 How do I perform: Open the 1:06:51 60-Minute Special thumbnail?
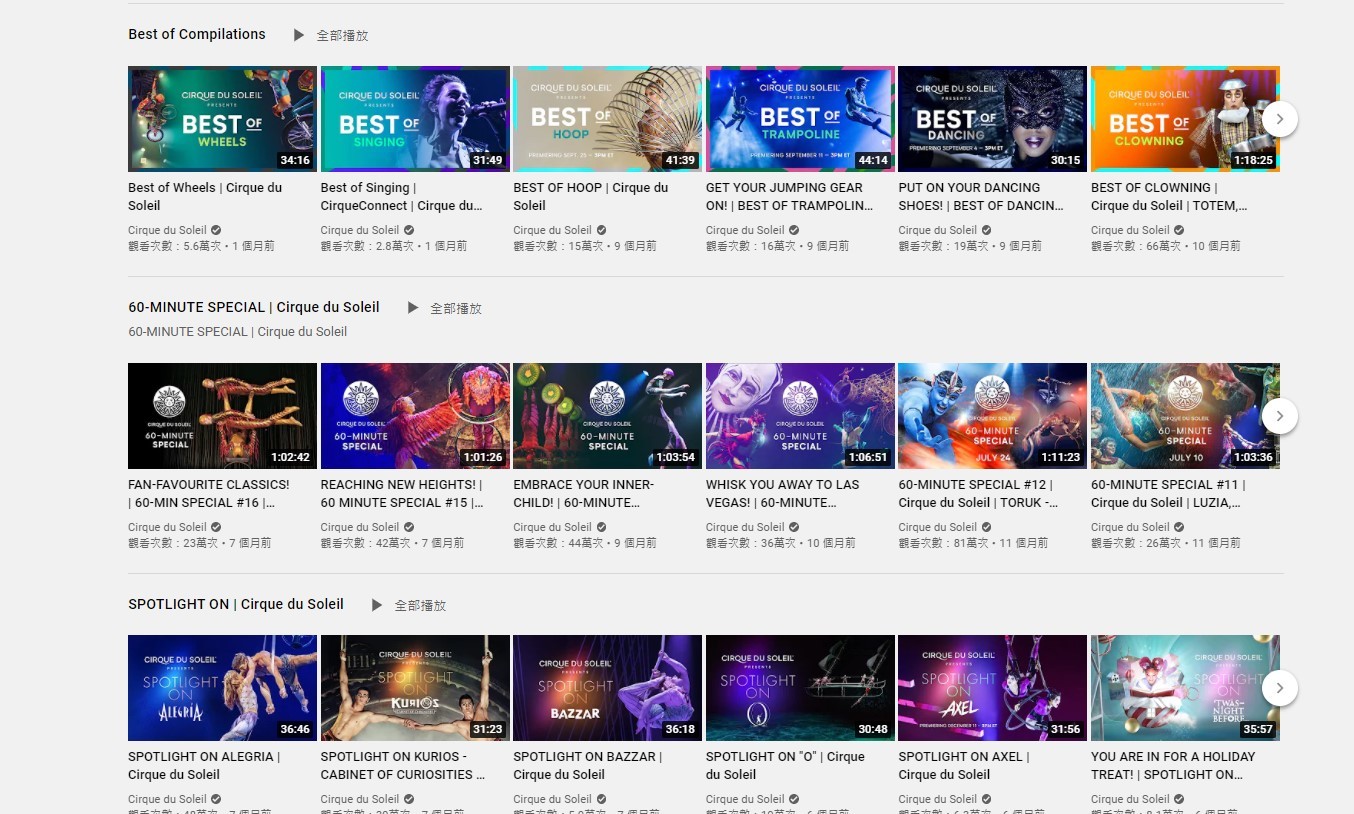800,416
